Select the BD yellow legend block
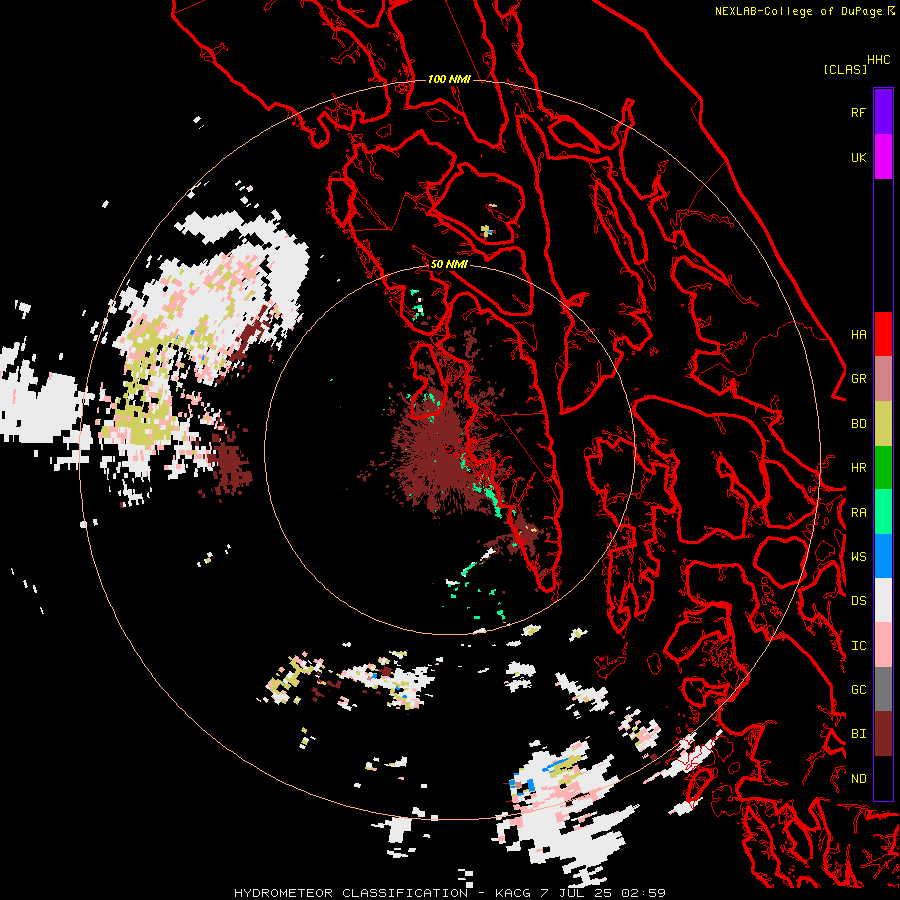Image resolution: width=900 pixels, height=900 pixels. [x=883, y=423]
